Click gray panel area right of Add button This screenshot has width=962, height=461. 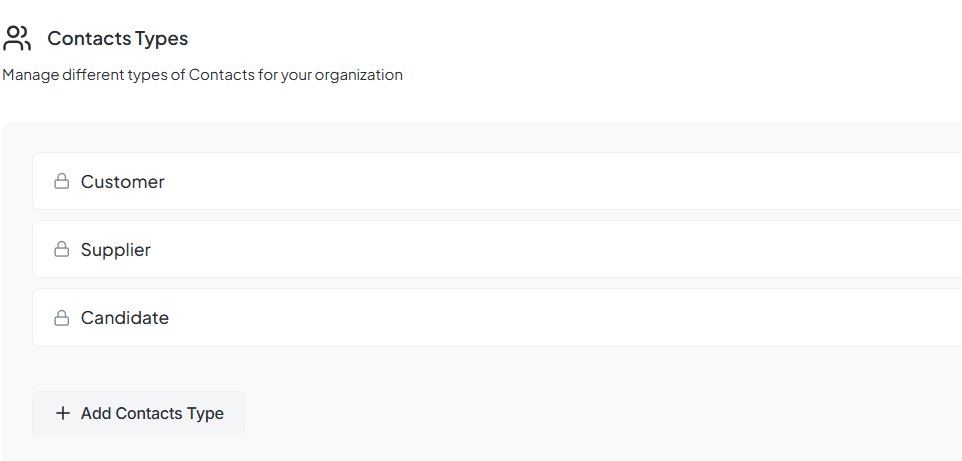[600, 413]
